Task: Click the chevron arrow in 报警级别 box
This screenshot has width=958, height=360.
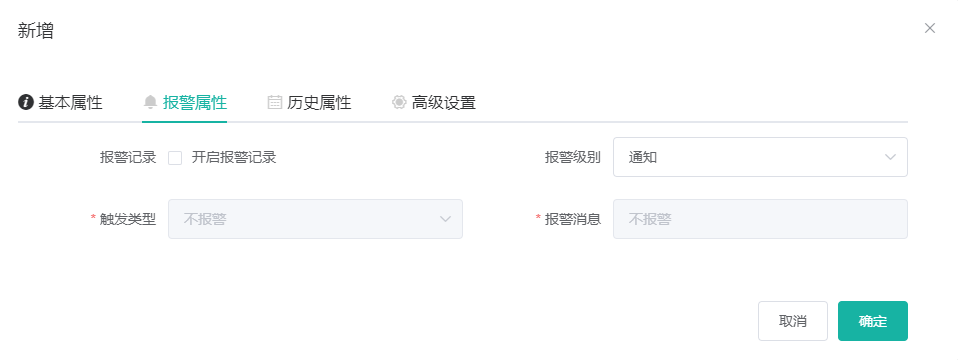Action: [890, 157]
